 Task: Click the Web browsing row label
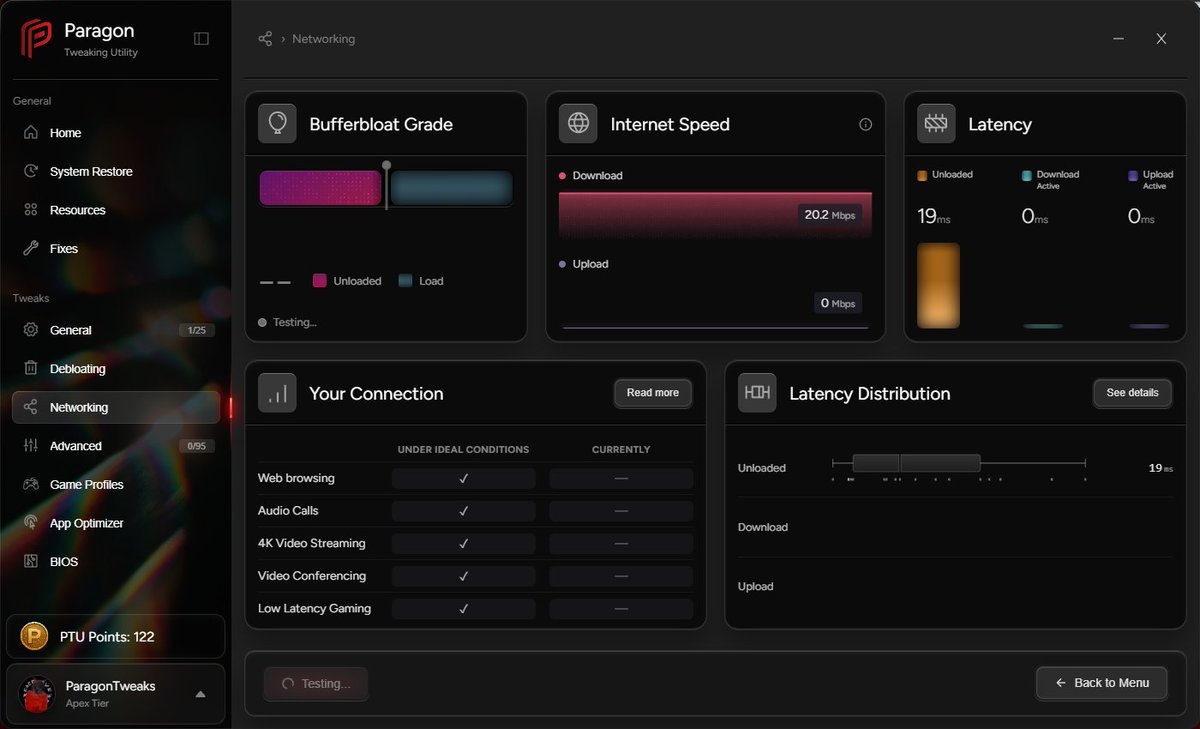[x=296, y=478]
